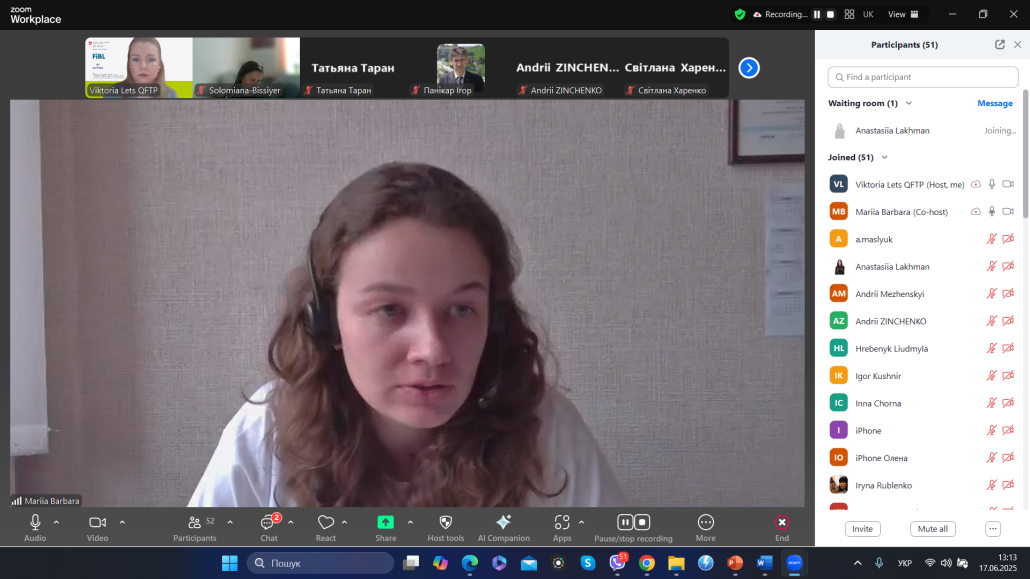1030x579 pixels.
Task: Click the Message link for waiting room
Action: 994,103
